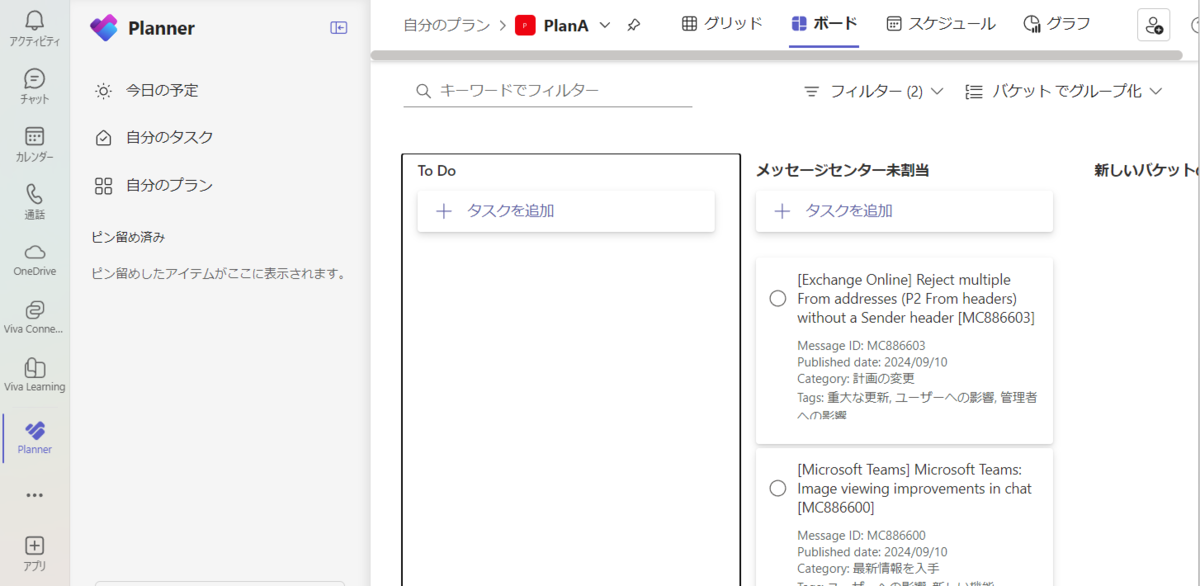Click the メッセージセンター未割当 bucket title
Screen dimensions: 1200x586
pos(843,171)
